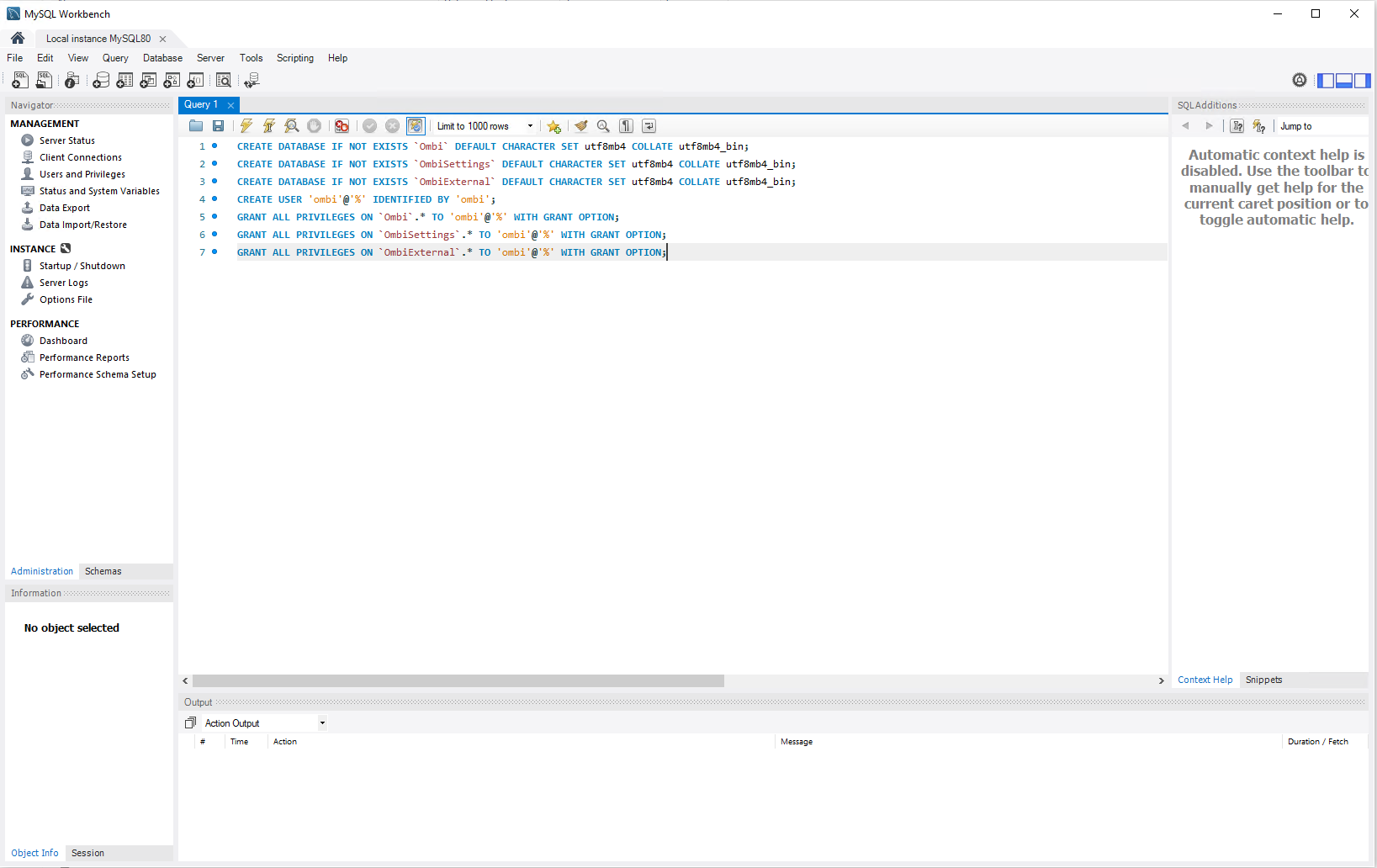Viewport: 1377px width, 868px height.
Task: Save query as favorite snippet star
Action: click(x=553, y=126)
